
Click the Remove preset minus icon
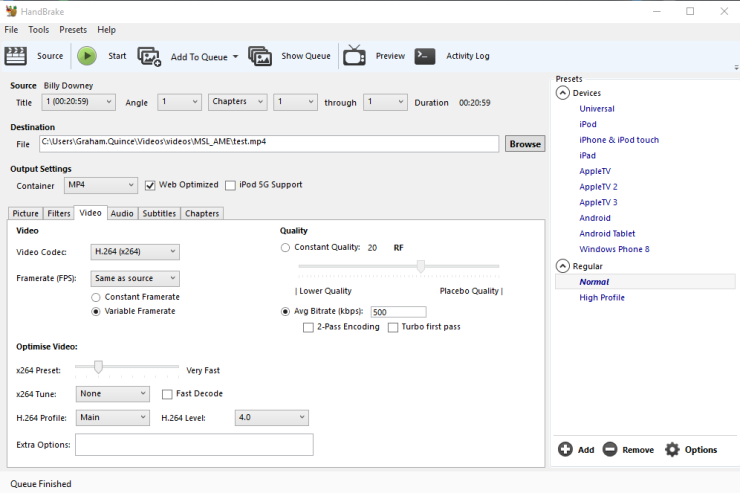[610, 450]
